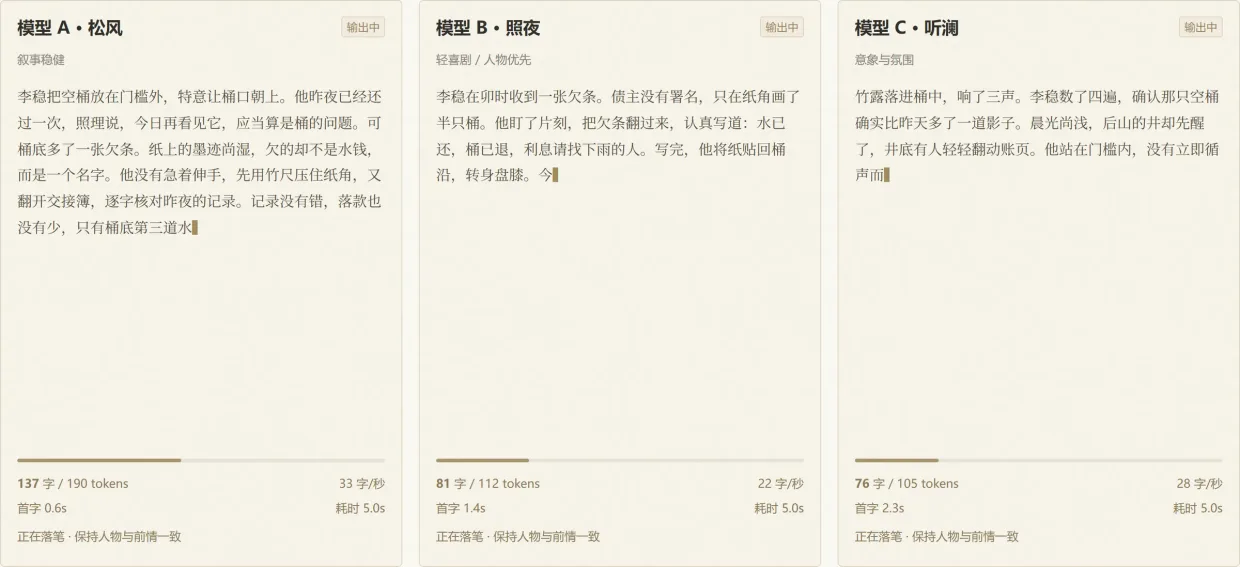
Task: Click the 正在落笔 status line in 松风 card
Action: click(x=99, y=537)
